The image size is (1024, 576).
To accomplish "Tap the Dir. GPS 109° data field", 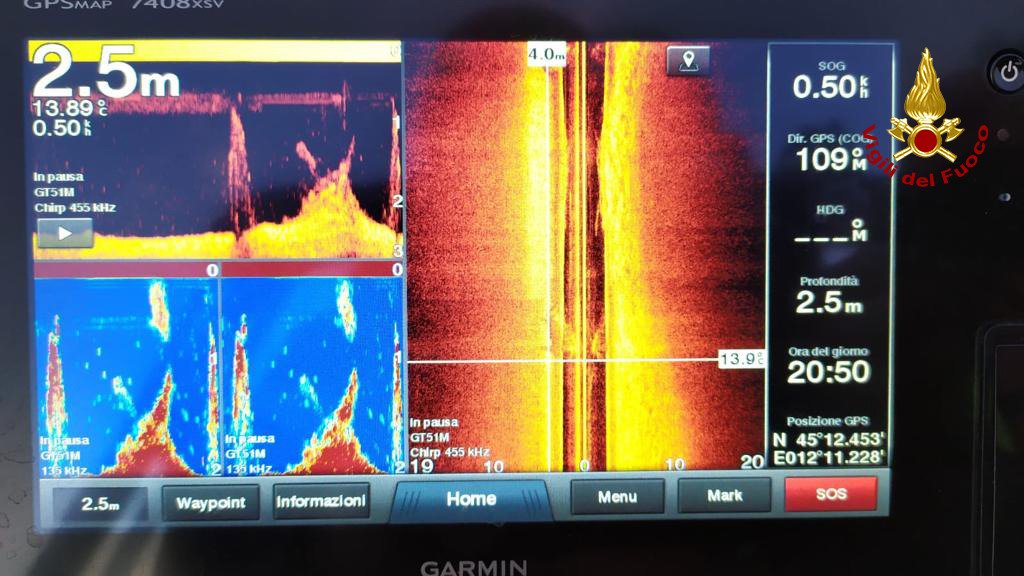I will point(829,152).
